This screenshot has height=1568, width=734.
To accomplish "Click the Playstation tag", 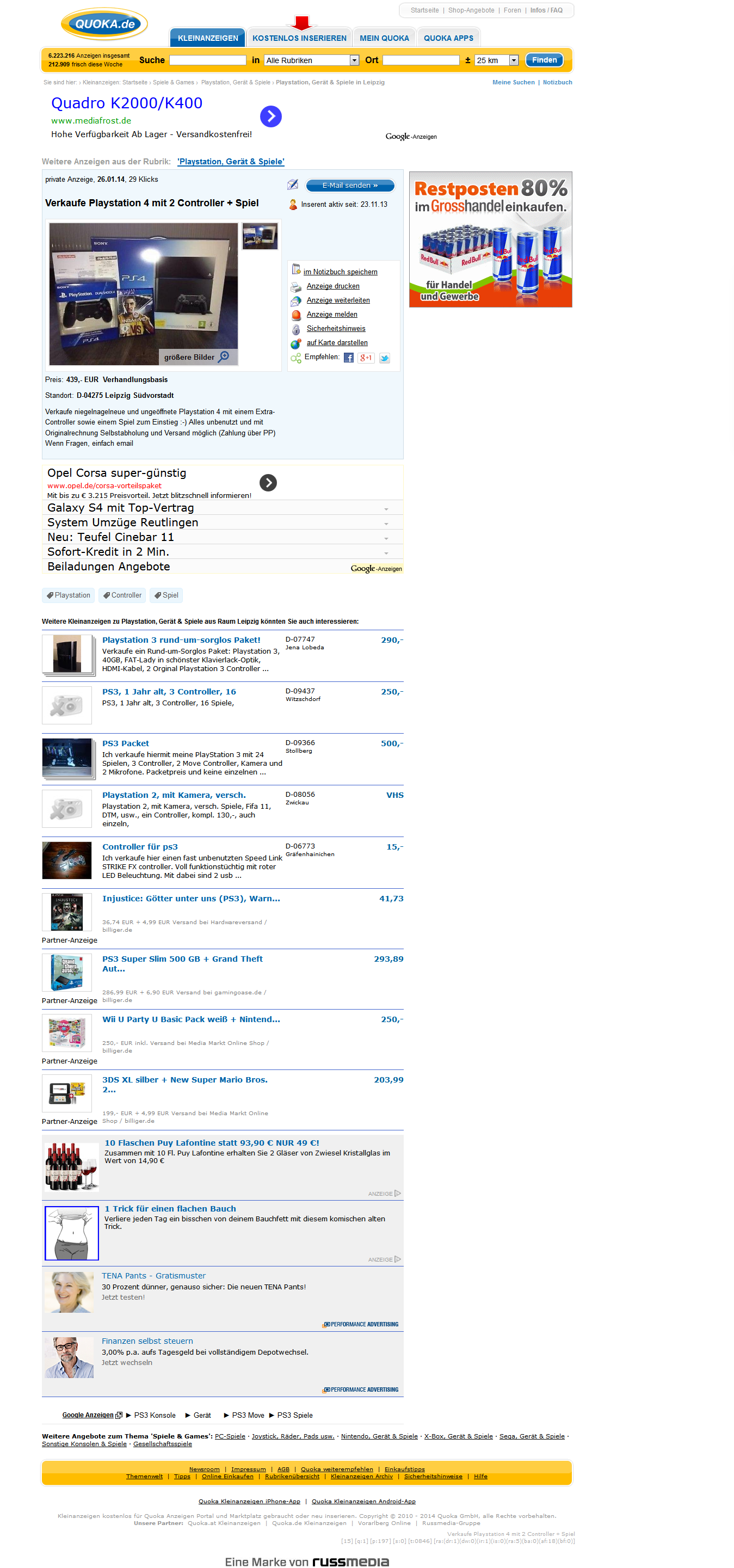I will (68, 595).
